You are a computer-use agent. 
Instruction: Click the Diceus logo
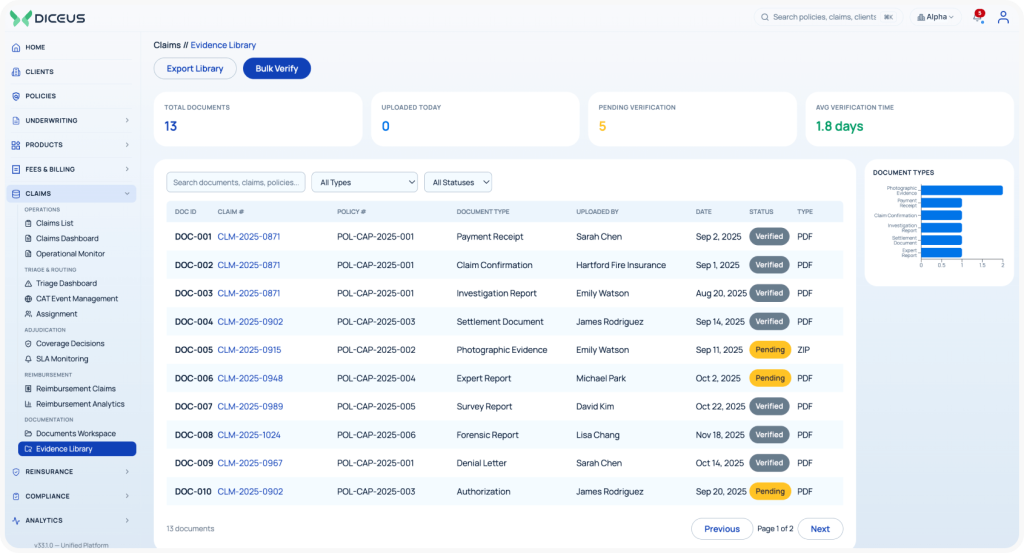pyautogui.click(x=48, y=18)
